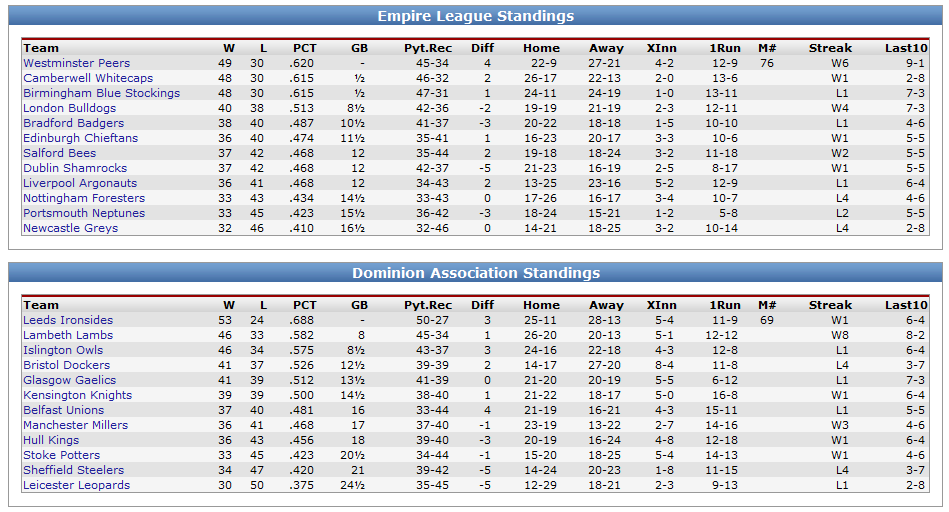View the Islington Owls team
Image resolution: width=949 pixels, height=512 pixels.
pos(63,350)
